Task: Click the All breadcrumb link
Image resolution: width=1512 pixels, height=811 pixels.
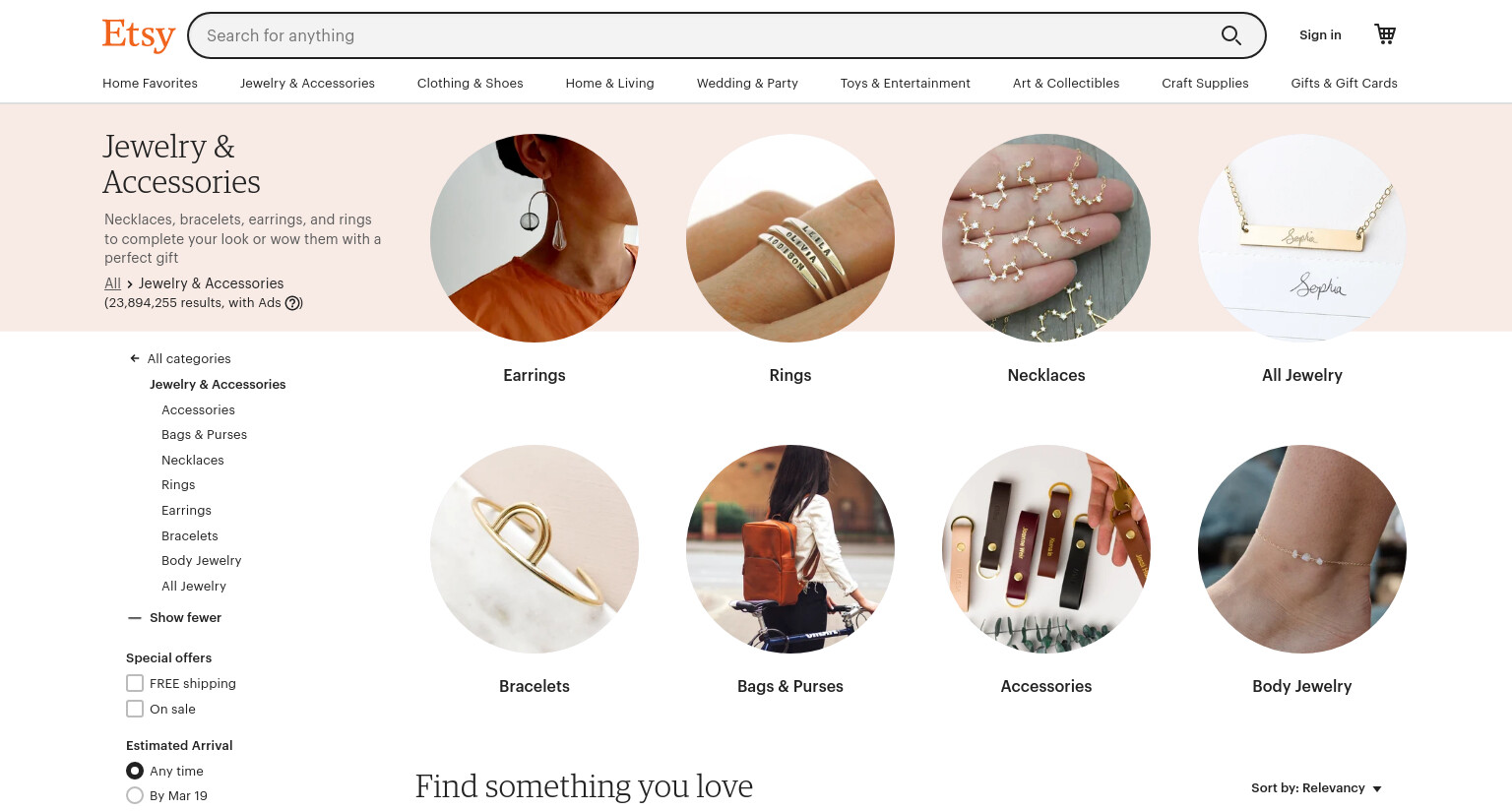Action: tap(112, 283)
